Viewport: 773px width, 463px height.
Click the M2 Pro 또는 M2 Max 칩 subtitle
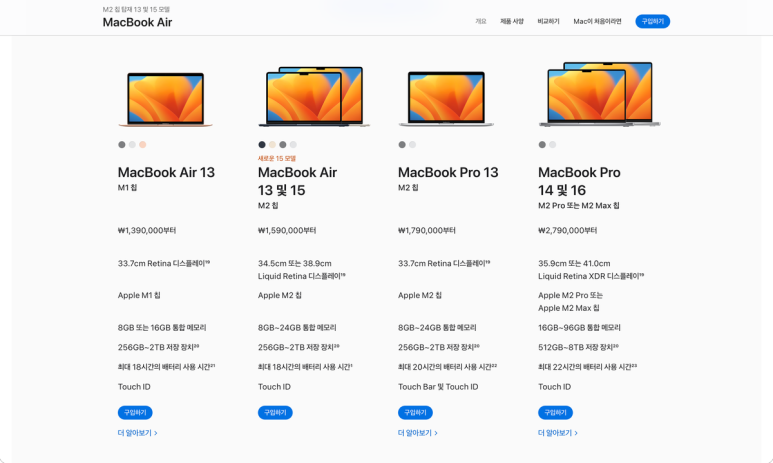579,206
